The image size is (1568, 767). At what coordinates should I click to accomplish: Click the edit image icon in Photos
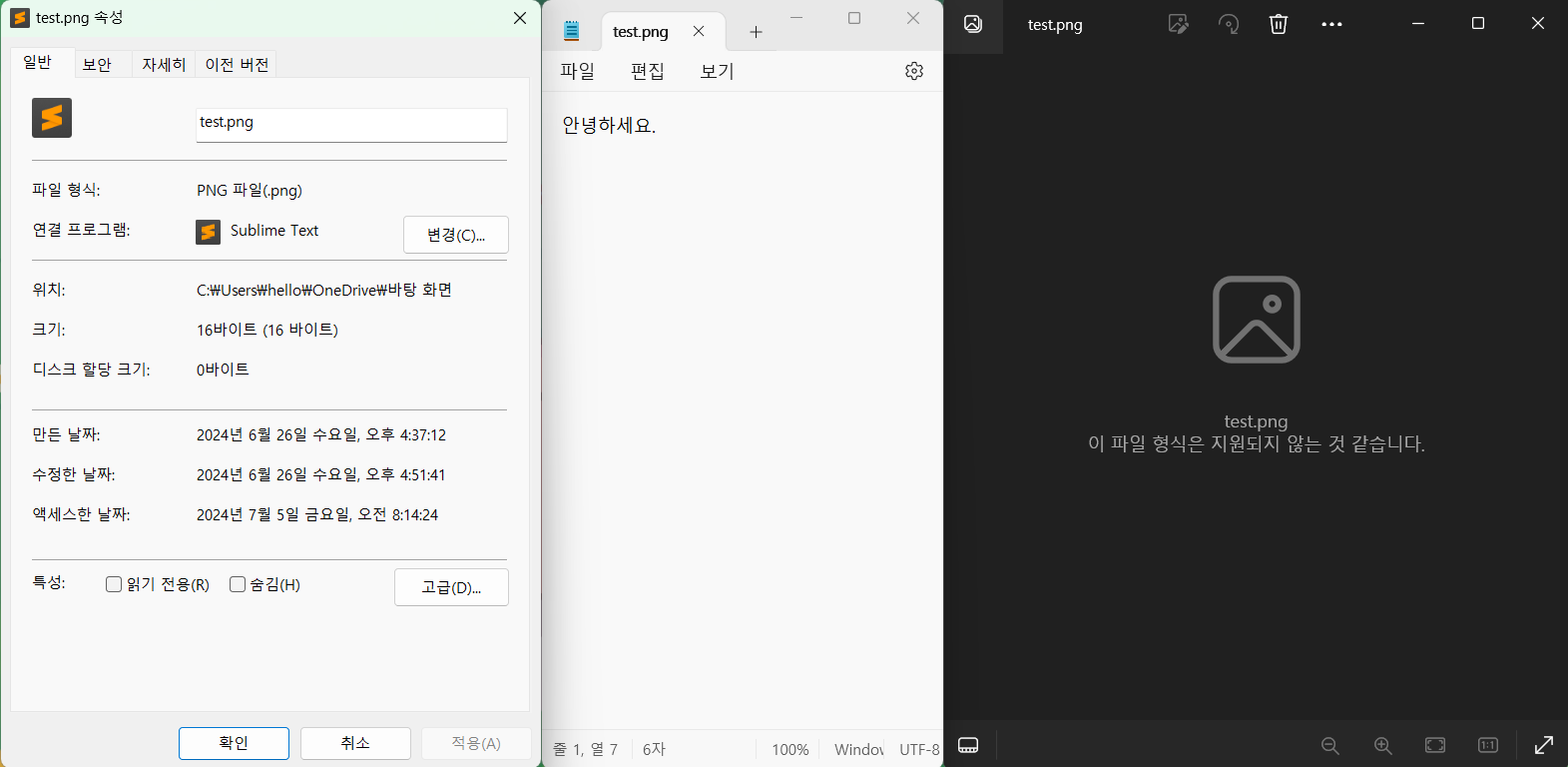tap(1179, 24)
